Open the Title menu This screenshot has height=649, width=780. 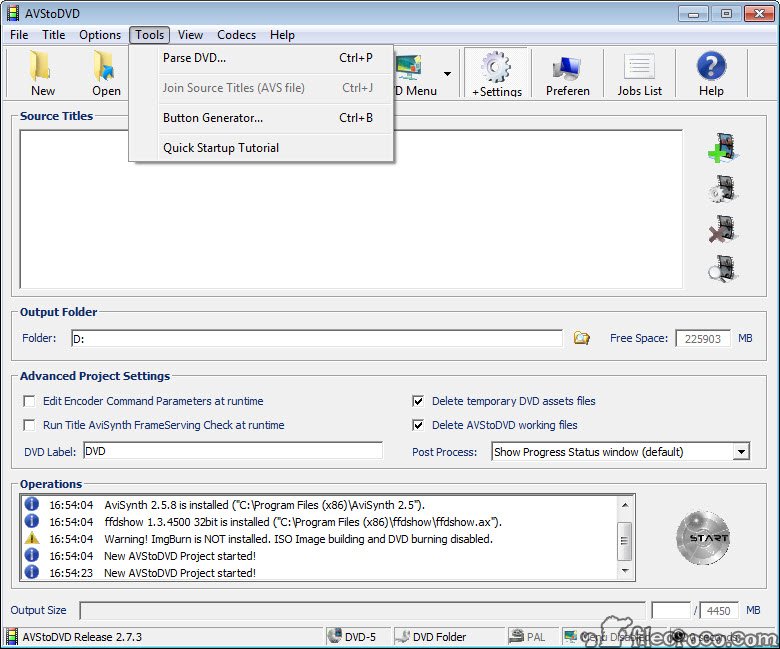click(x=54, y=35)
